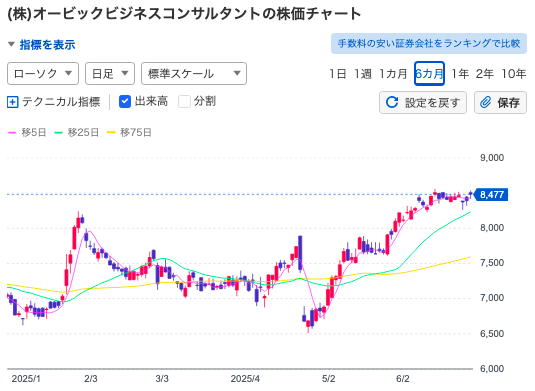Viewport: 535px width, 391px height.
Task: Uncheck the 出来高 volume checkbox
Action: point(125,102)
